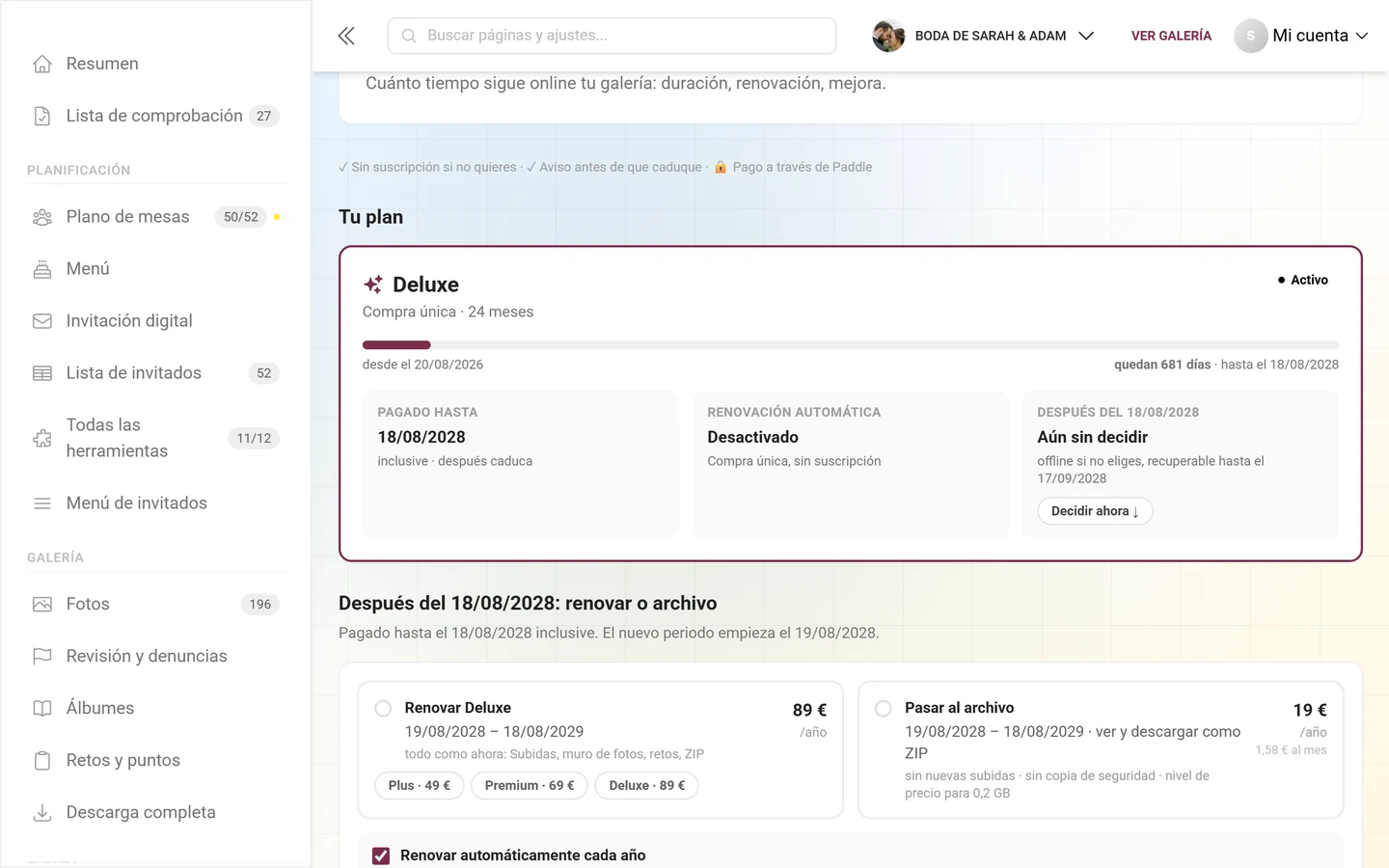Click the Menú cake icon
Screen dimensions: 1389x868
pyautogui.click(x=42, y=269)
